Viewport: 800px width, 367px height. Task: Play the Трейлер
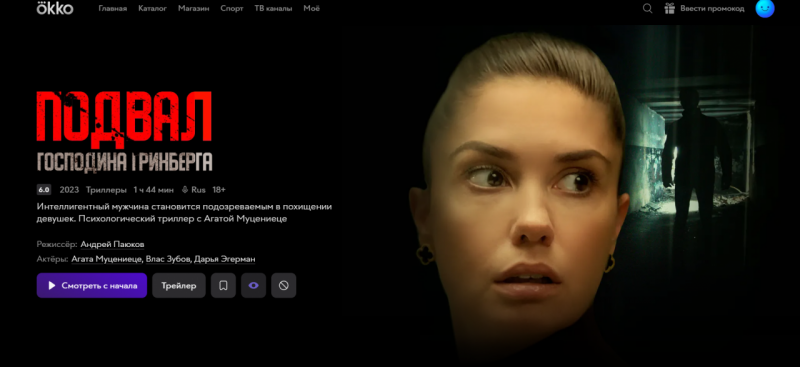[x=179, y=285]
